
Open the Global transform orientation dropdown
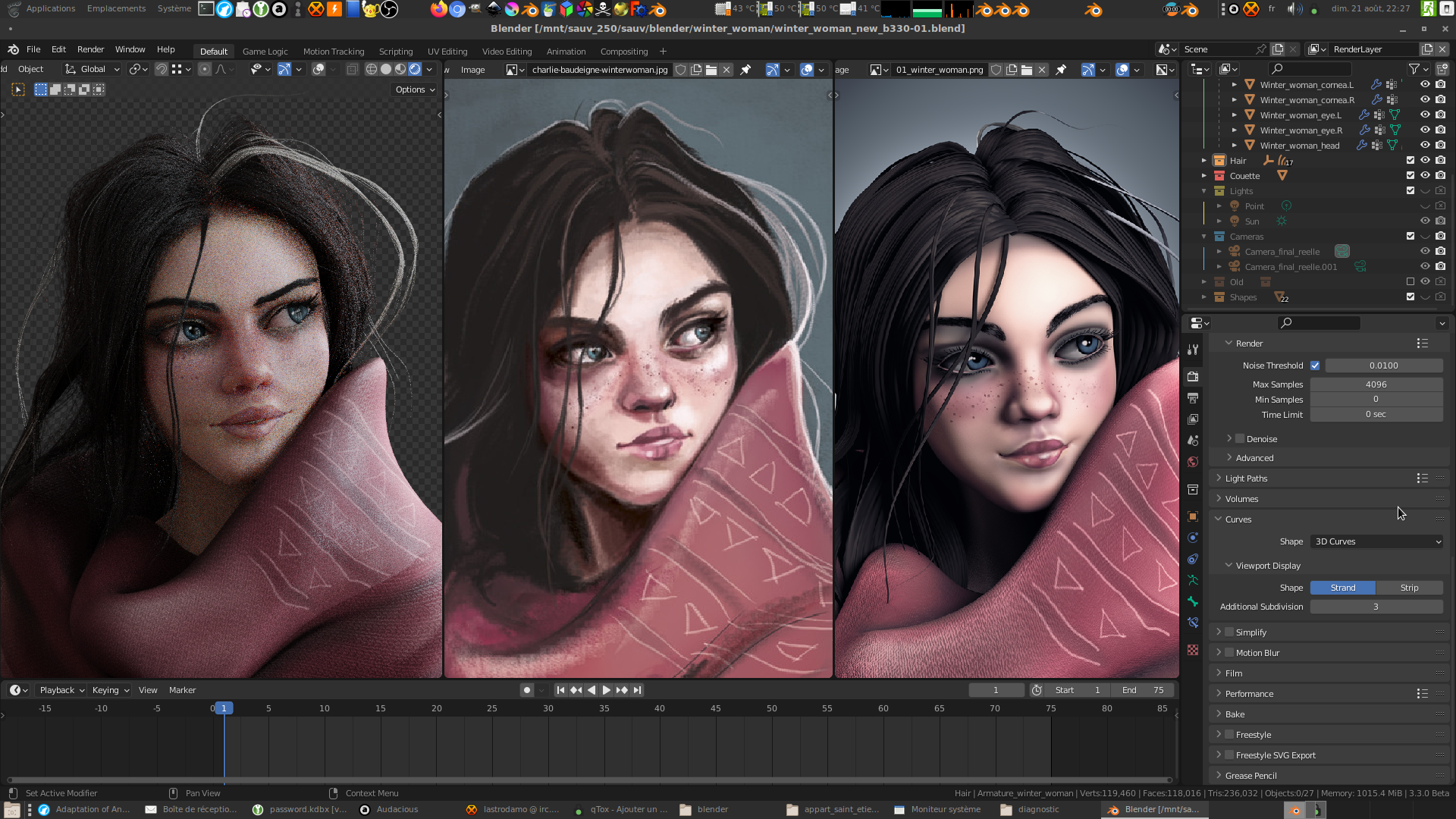[93, 69]
